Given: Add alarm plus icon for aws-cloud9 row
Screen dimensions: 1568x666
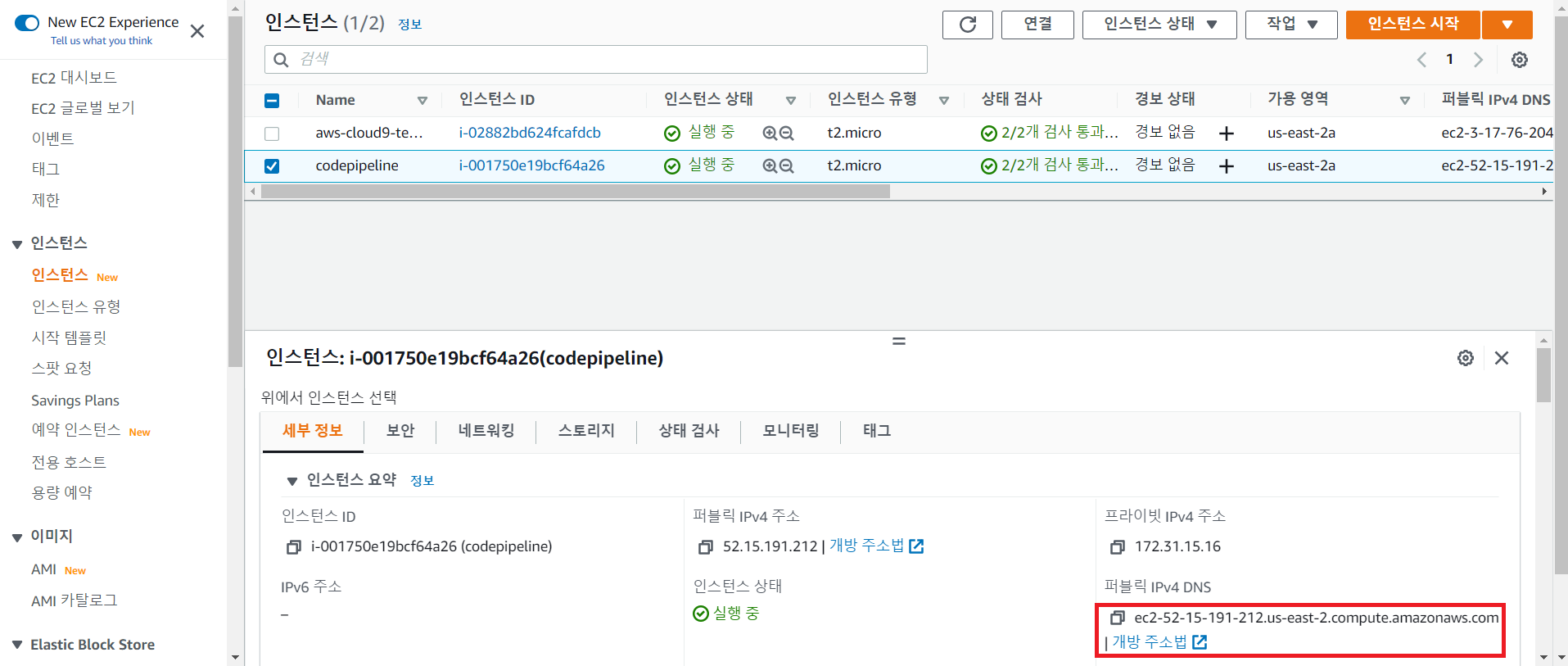Looking at the screenshot, I should [1226, 134].
